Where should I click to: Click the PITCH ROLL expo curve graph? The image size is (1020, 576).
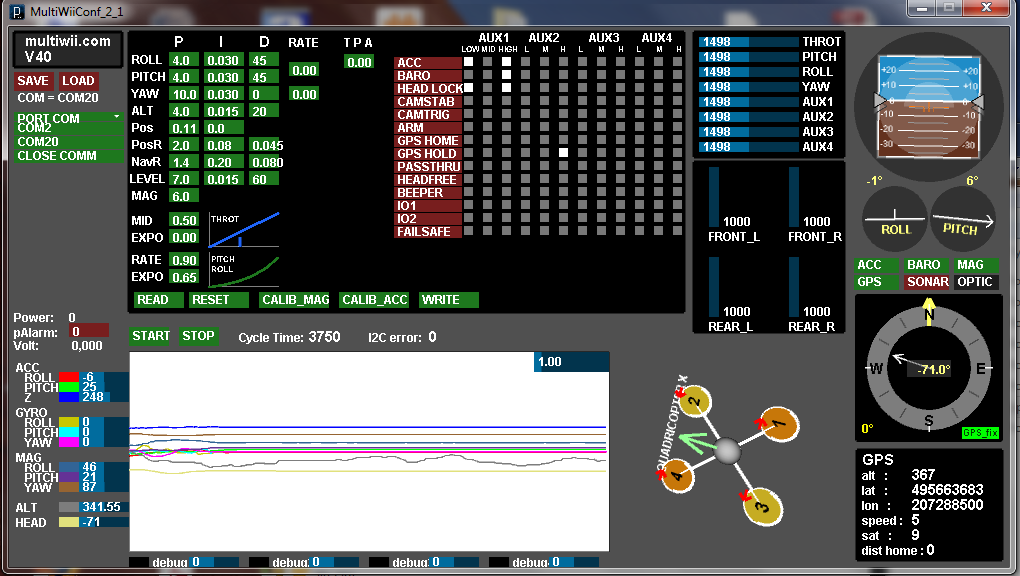click(244, 271)
